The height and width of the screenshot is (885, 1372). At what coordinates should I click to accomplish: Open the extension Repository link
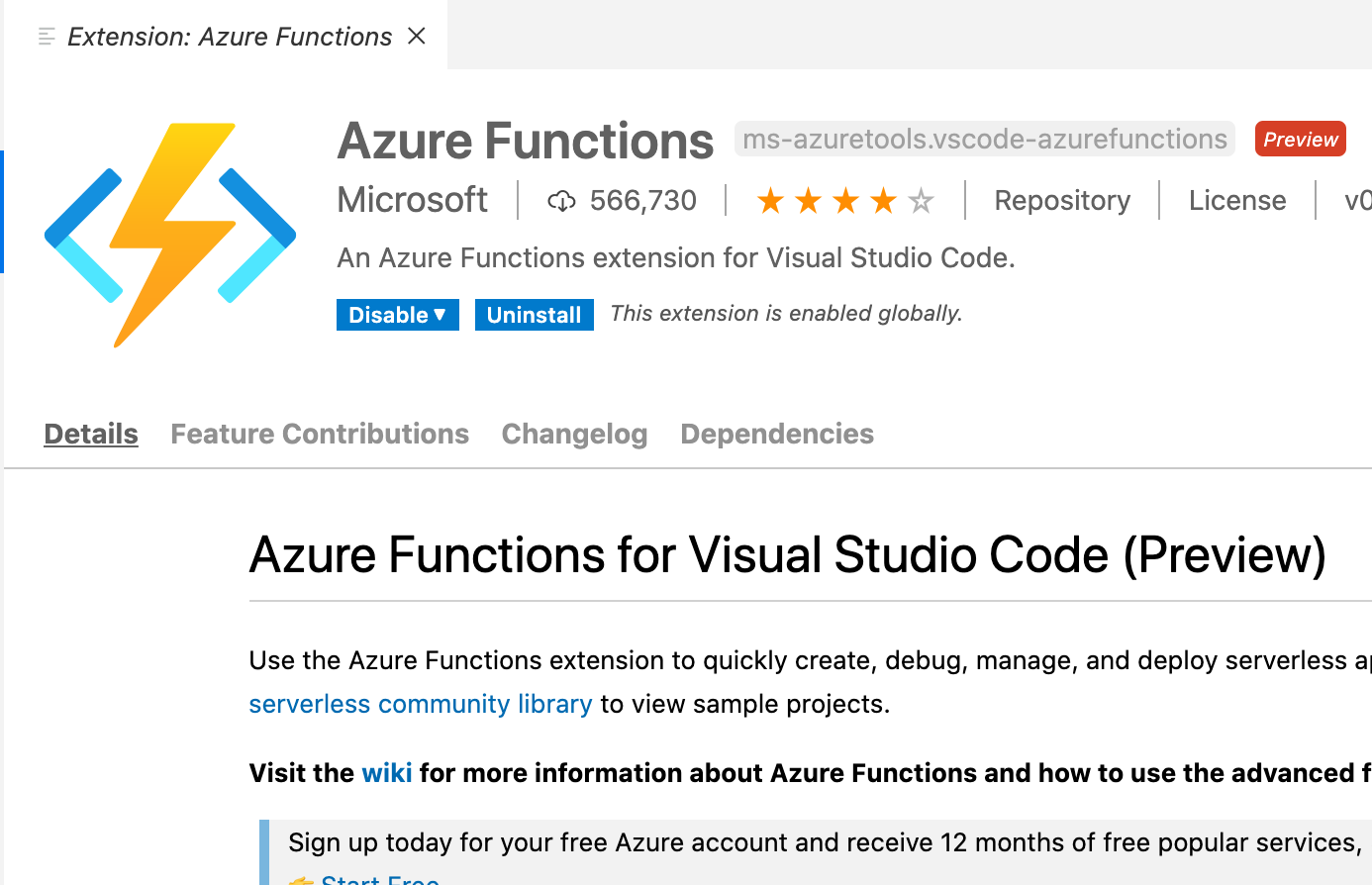click(1062, 200)
